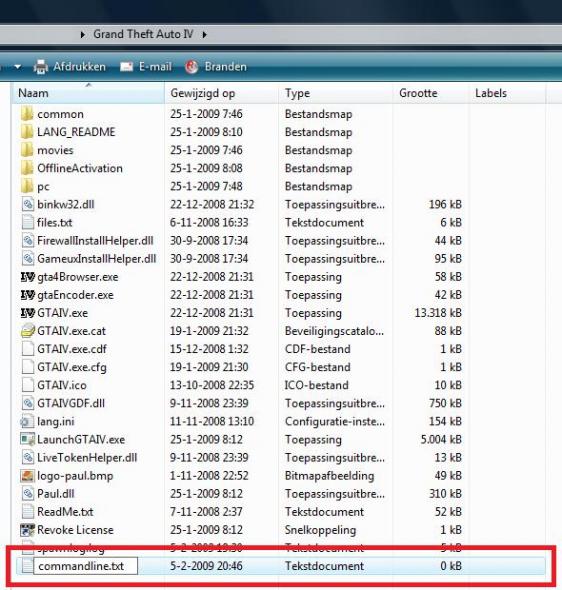Click the GTAIV.exe.cat catalog icon
The image size is (562, 590).
(27, 331)
